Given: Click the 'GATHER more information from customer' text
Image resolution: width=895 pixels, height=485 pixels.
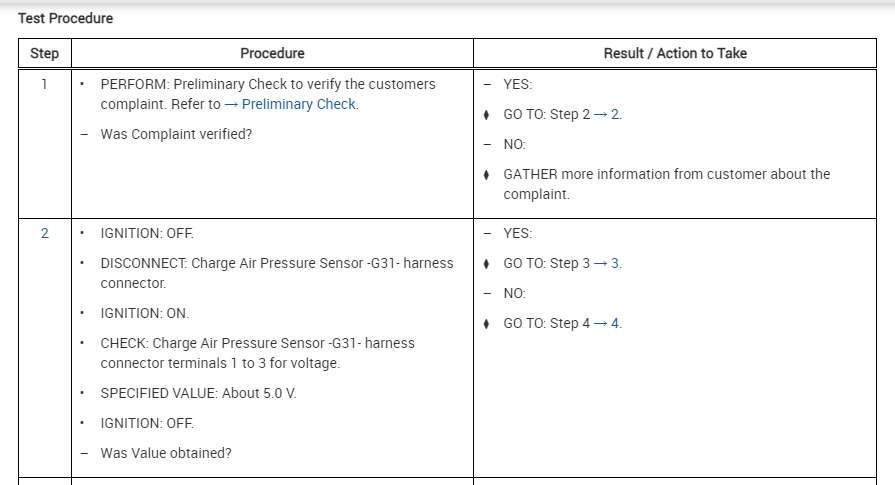Looking at the screenshot, I should click(666, 174).
